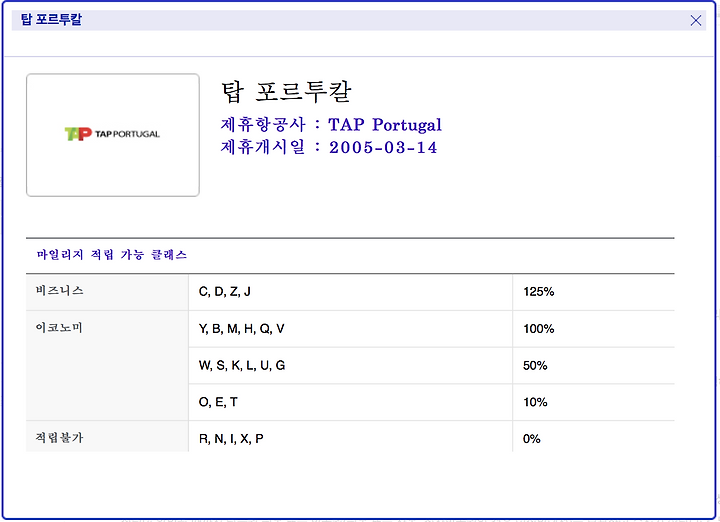Click the 제휴개시일 : 2005-03-14 line
The height and width of the screenshot is (522, 720).
pyautogui.click(x=329, y=147)
